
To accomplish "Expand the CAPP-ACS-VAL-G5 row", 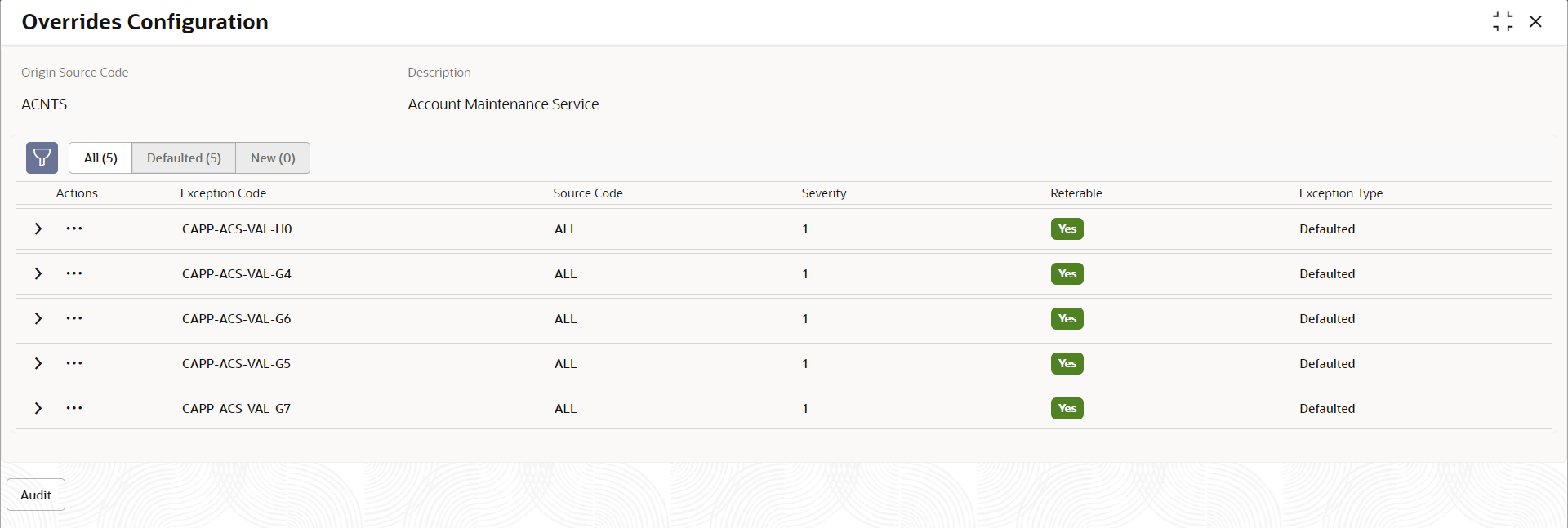I will click(x=38, y=363).
